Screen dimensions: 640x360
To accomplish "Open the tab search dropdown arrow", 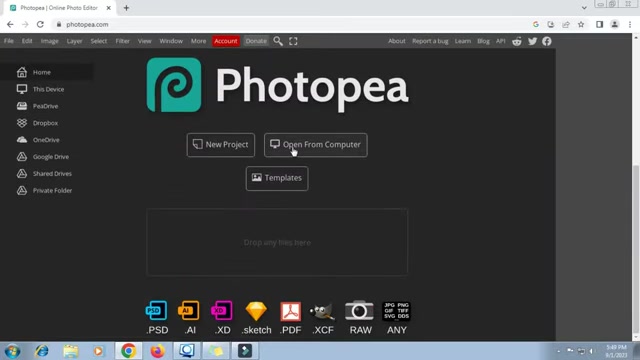I will coord(584,8).
